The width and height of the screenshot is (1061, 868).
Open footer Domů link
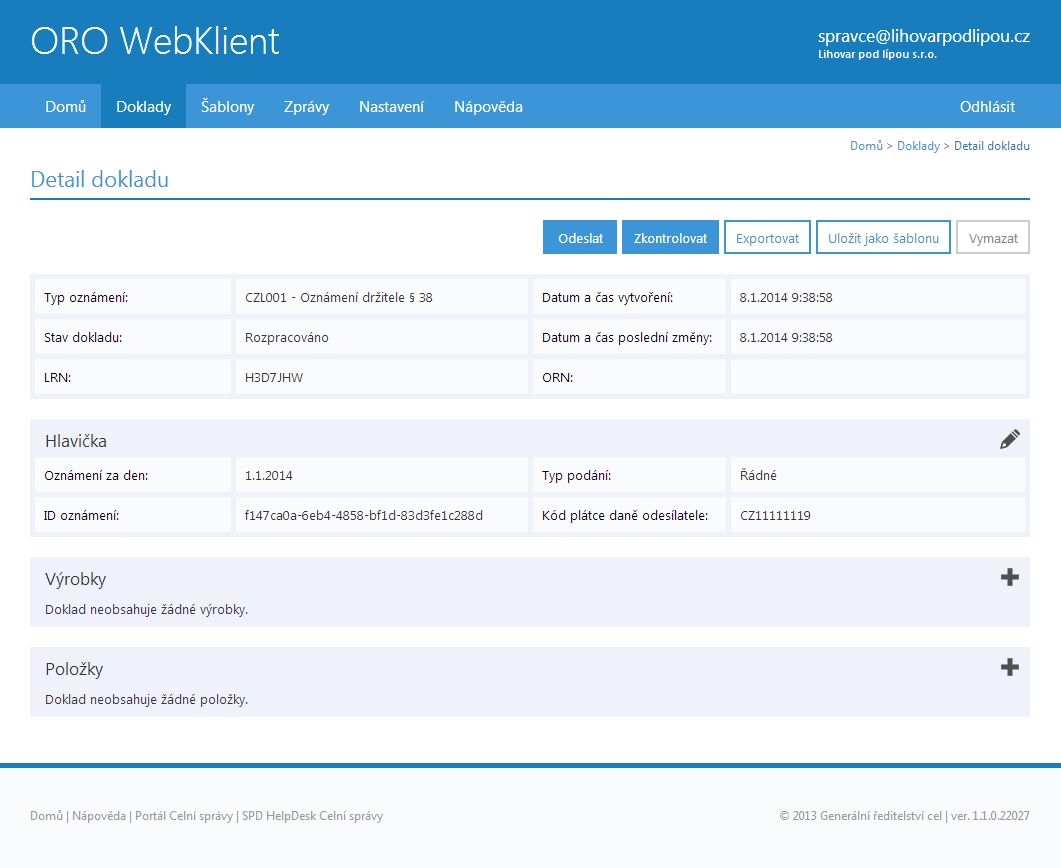click(46, 816)
